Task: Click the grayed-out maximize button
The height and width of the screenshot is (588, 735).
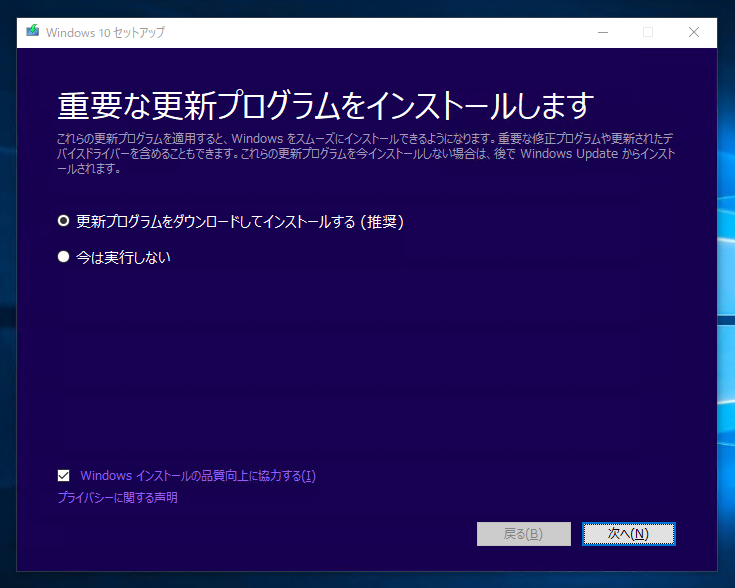Action: click(x=648, y=32)
